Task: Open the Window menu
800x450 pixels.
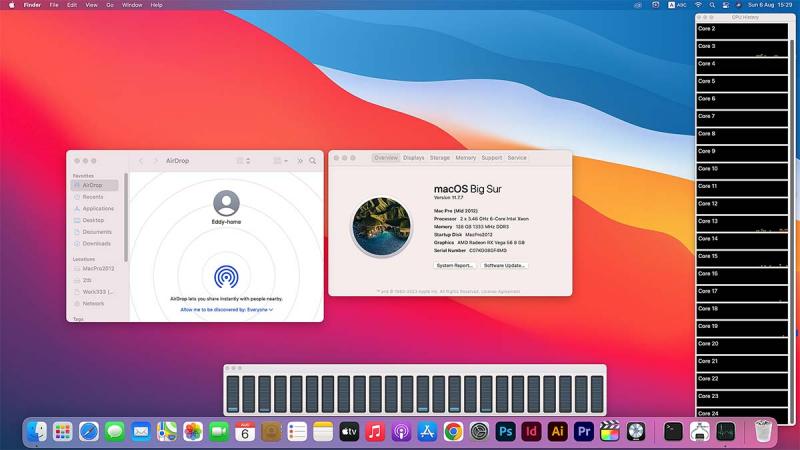Action: [132, 5]
